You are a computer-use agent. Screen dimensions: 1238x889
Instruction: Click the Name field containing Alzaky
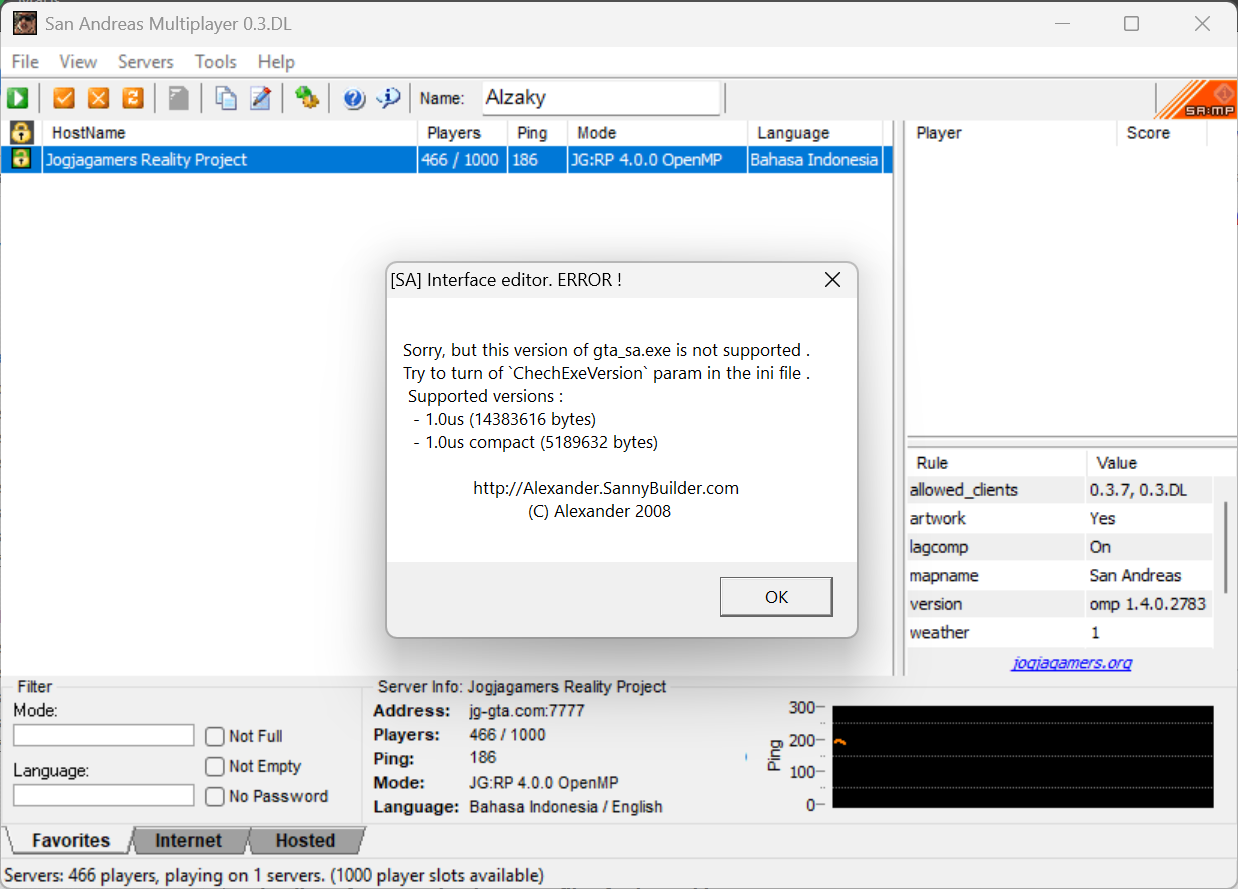coord(601,98)
